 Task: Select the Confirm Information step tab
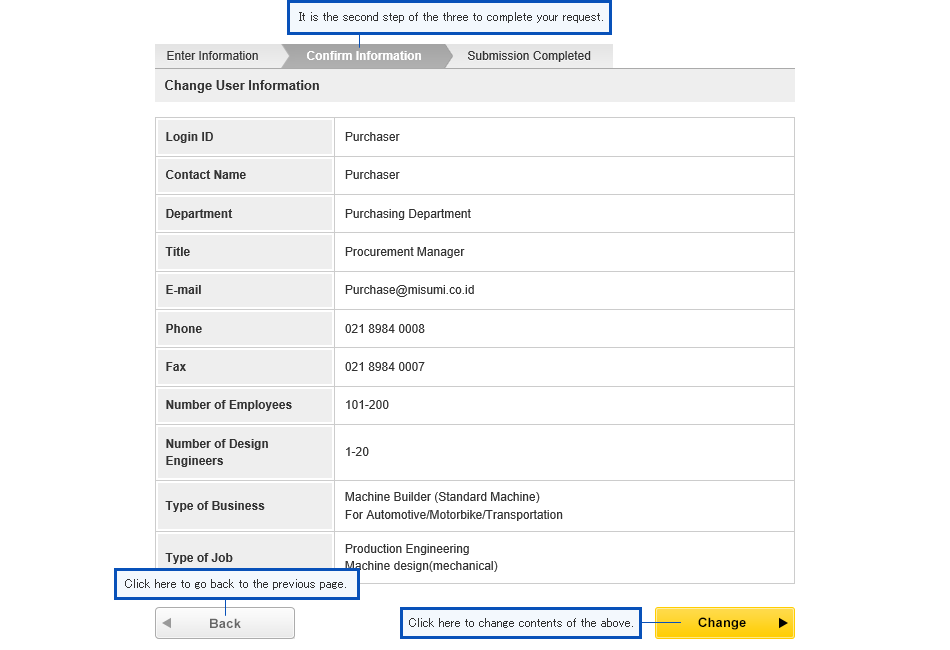pyautogui.click(x=364, y=56)
